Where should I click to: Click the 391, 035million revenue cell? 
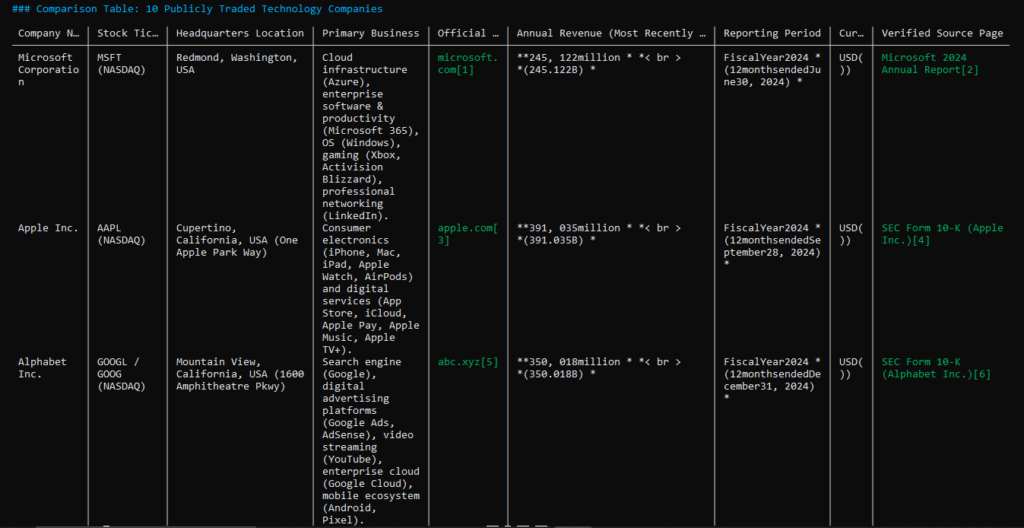pyautogui.click(x=599, y=234)
